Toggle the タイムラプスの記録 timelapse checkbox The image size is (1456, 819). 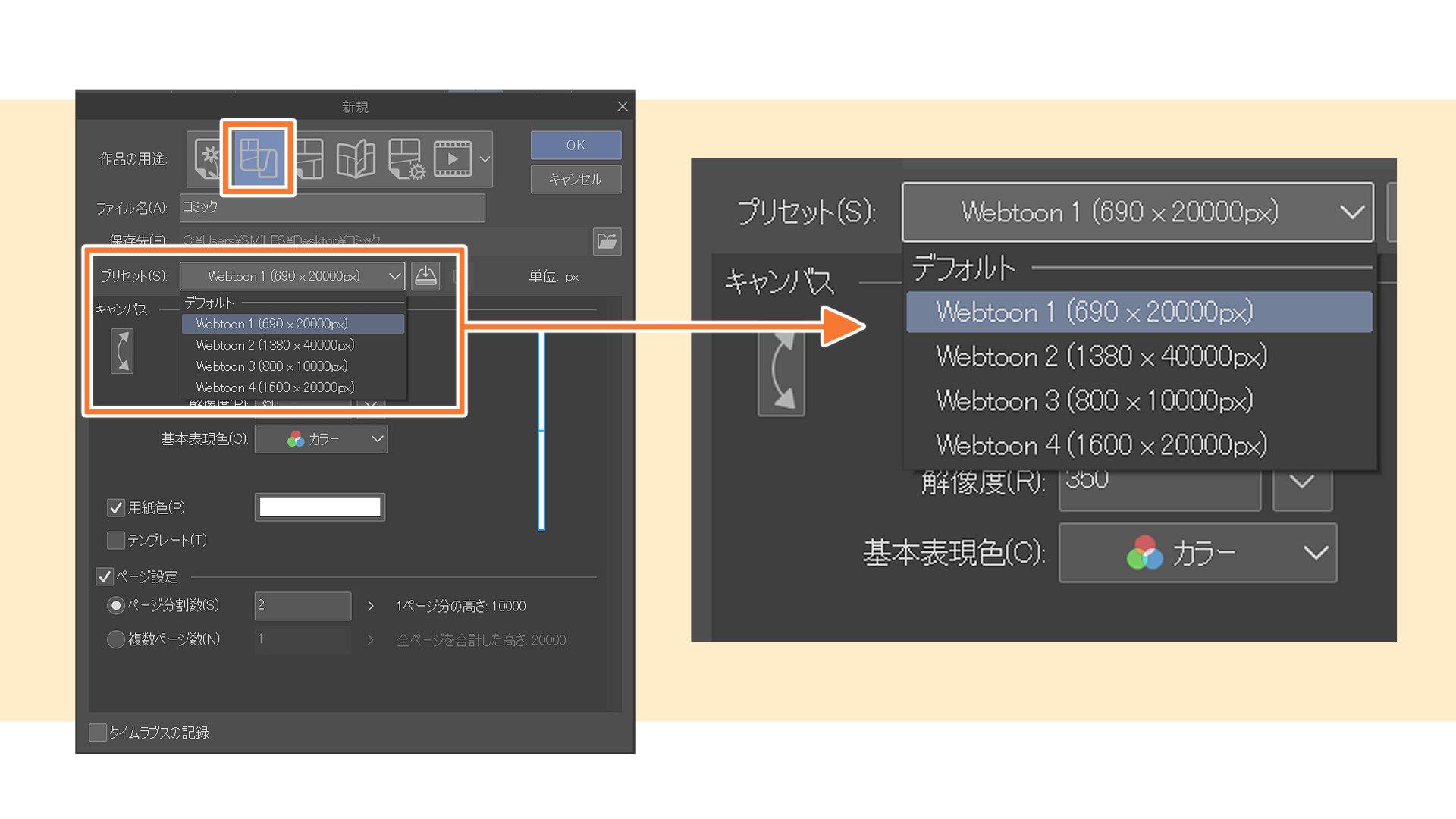98,733
